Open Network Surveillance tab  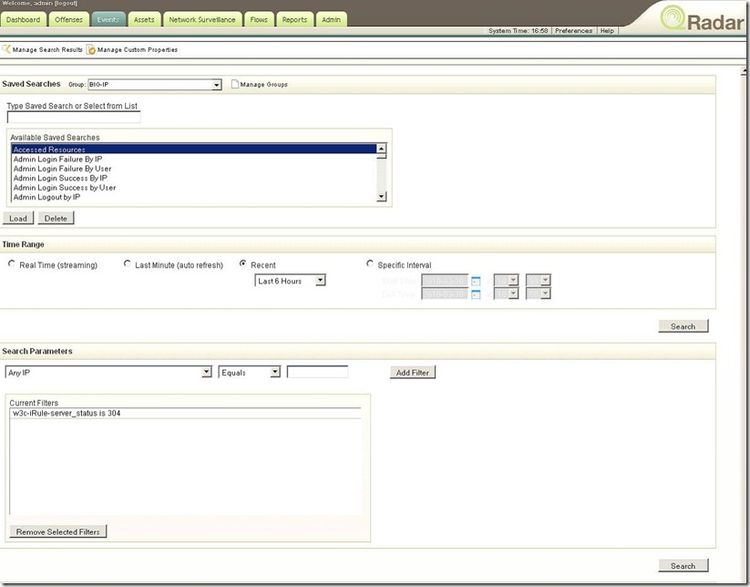pyautogui.click(x=202, y=20)
